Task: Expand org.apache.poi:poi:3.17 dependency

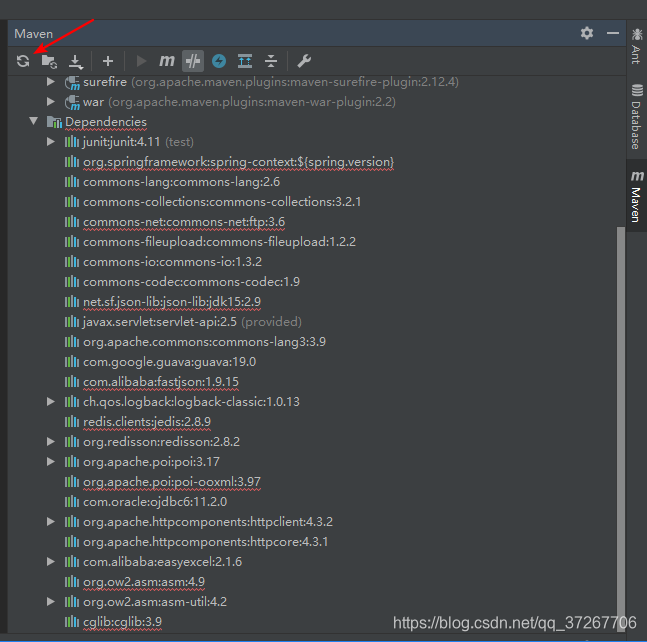Action: [x=51, y=461]
